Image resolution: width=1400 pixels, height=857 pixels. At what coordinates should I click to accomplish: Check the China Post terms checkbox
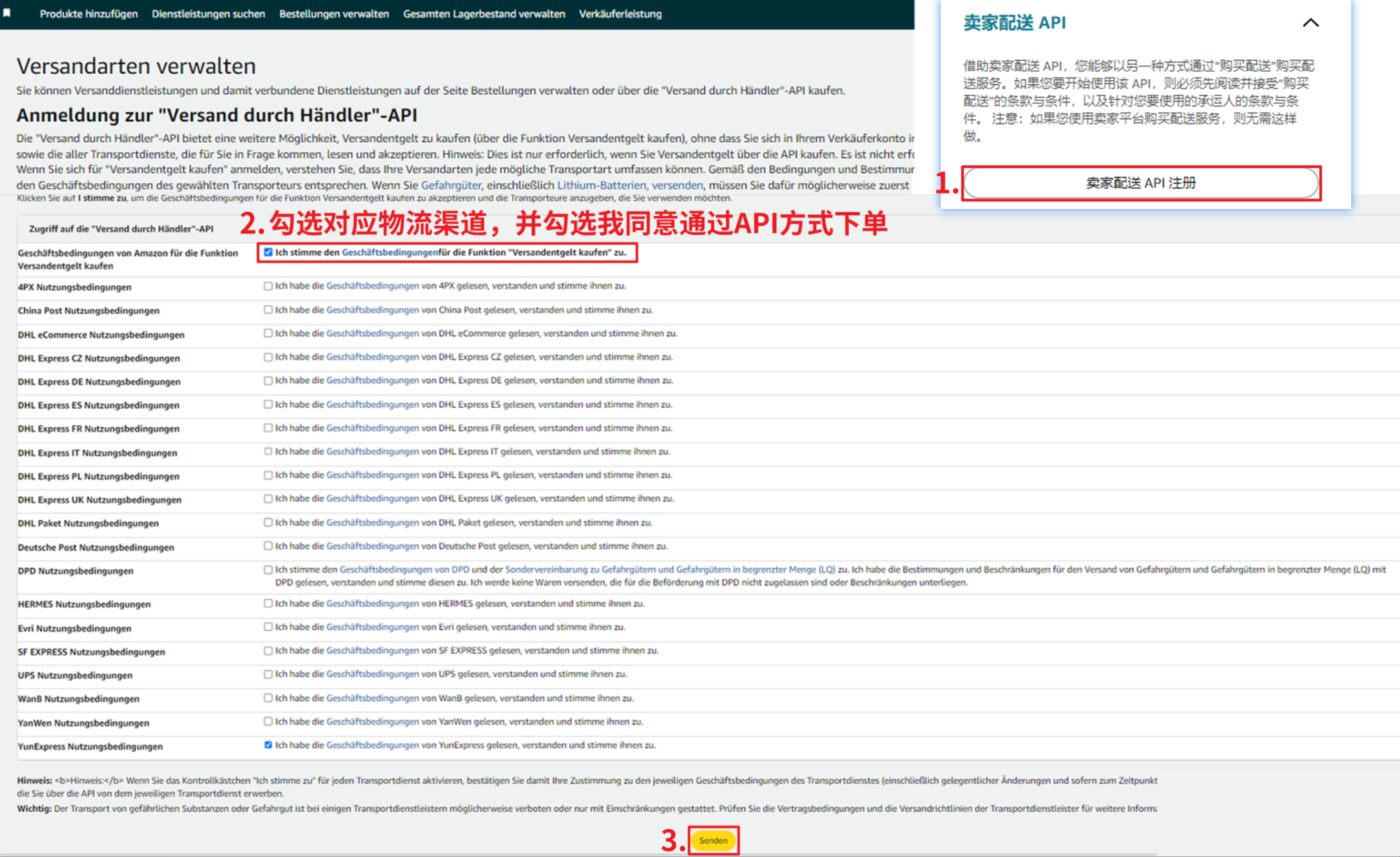click(268, 310)
